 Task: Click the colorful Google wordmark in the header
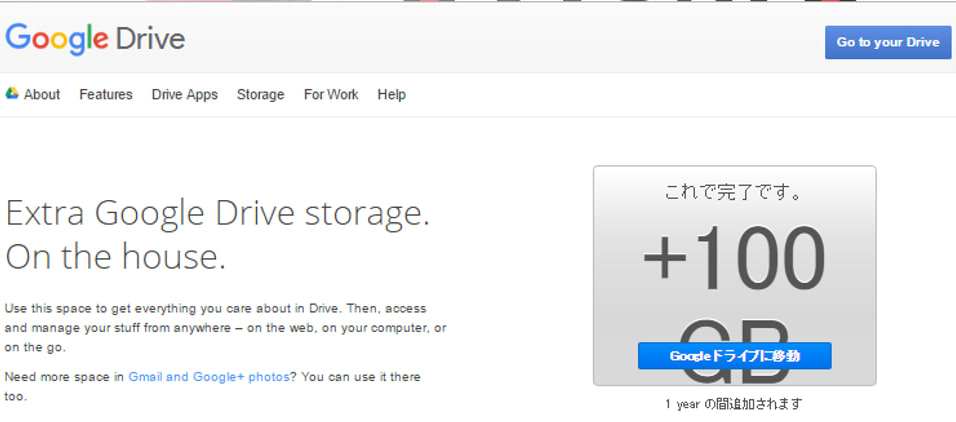(x=57, y=40)
